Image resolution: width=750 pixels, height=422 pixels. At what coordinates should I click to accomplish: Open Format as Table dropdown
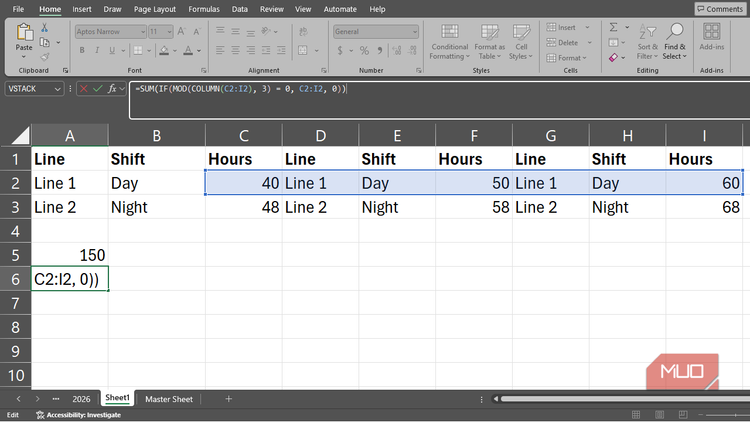(x=489, y=42)
